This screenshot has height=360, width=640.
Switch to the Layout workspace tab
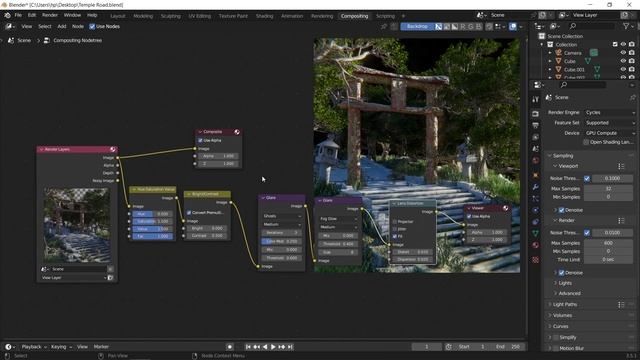point(118,16)
